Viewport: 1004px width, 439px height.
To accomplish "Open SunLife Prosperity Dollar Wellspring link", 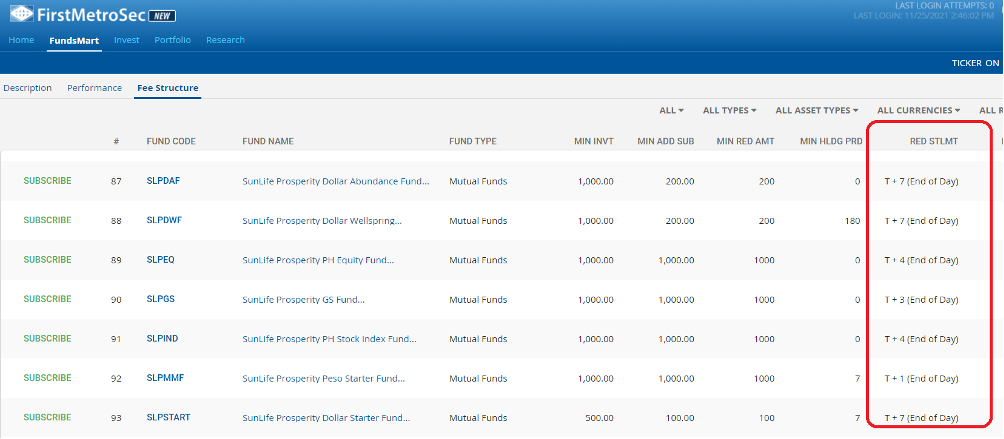I will [322, 221].
